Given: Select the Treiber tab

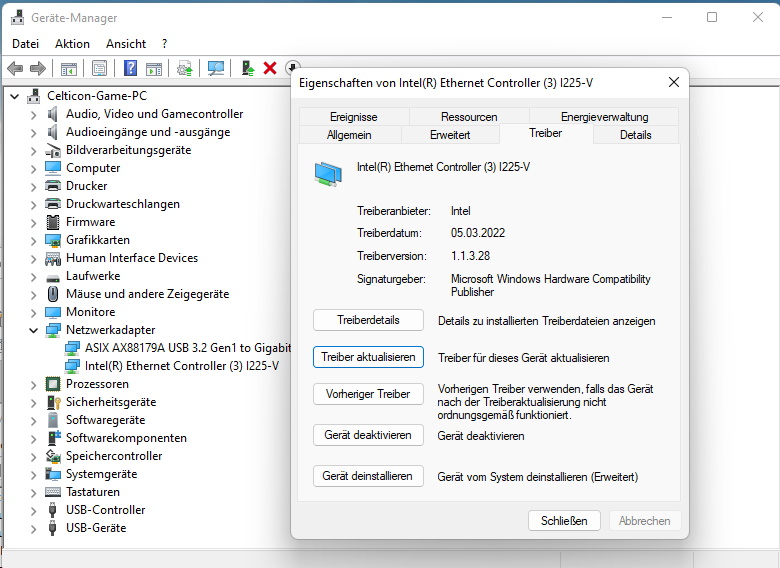Looking at the screenshot, I should click(x=546, y=133).
